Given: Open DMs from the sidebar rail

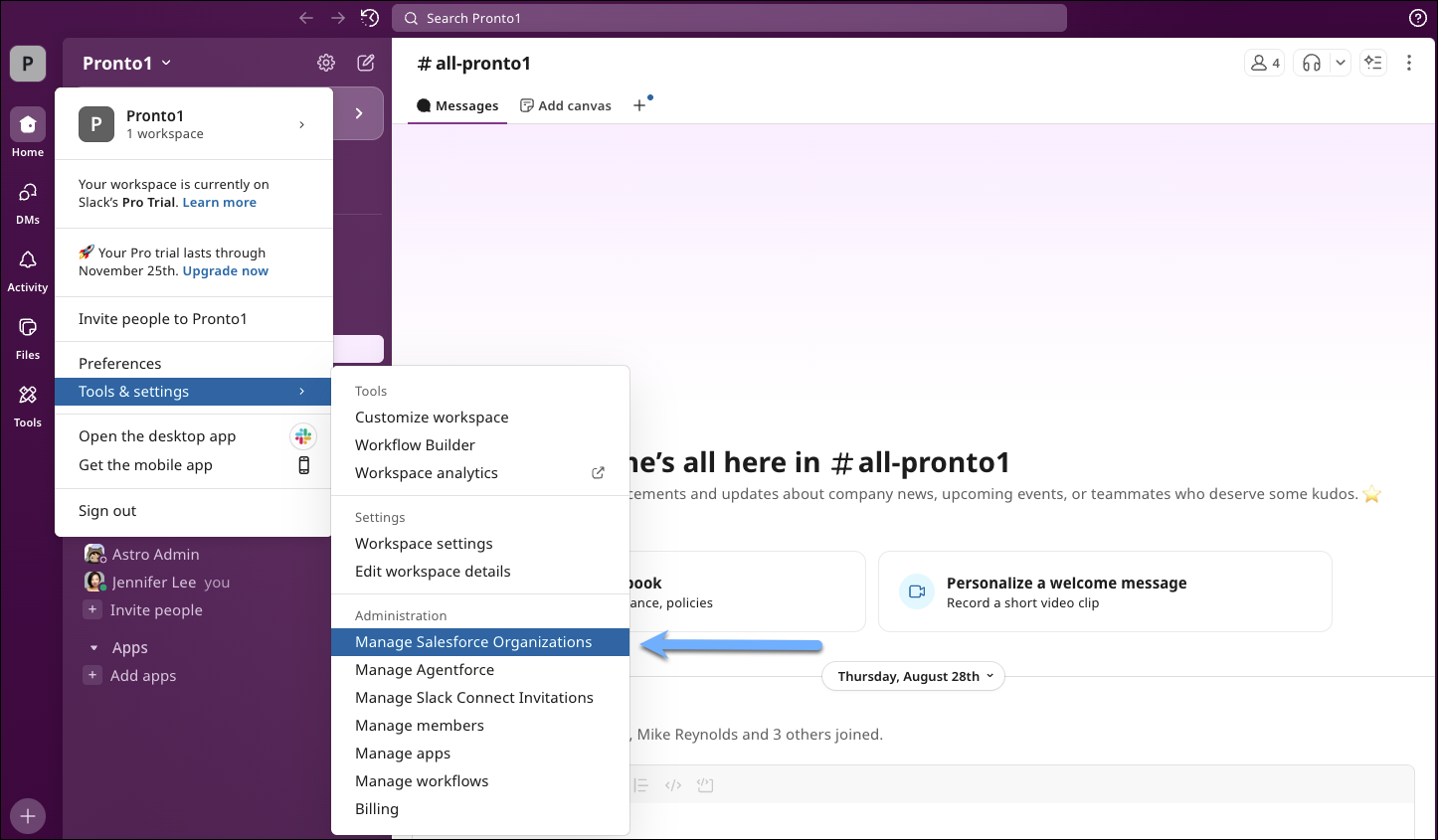Looking at the screenshot, I should 27,197.
